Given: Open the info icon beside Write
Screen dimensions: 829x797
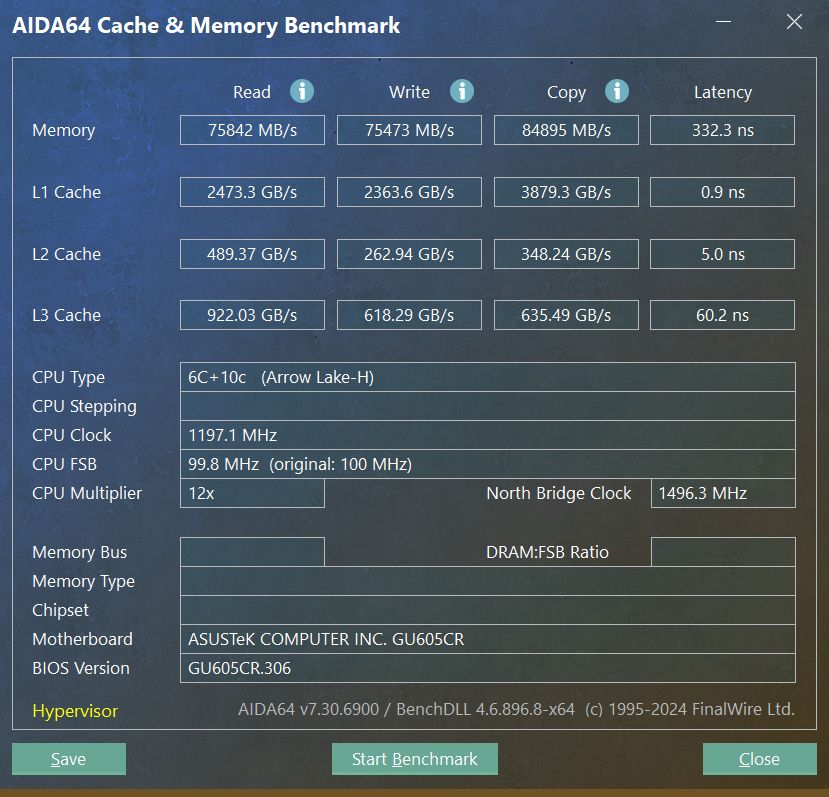Looking at the screenshot, I should 462,91.
